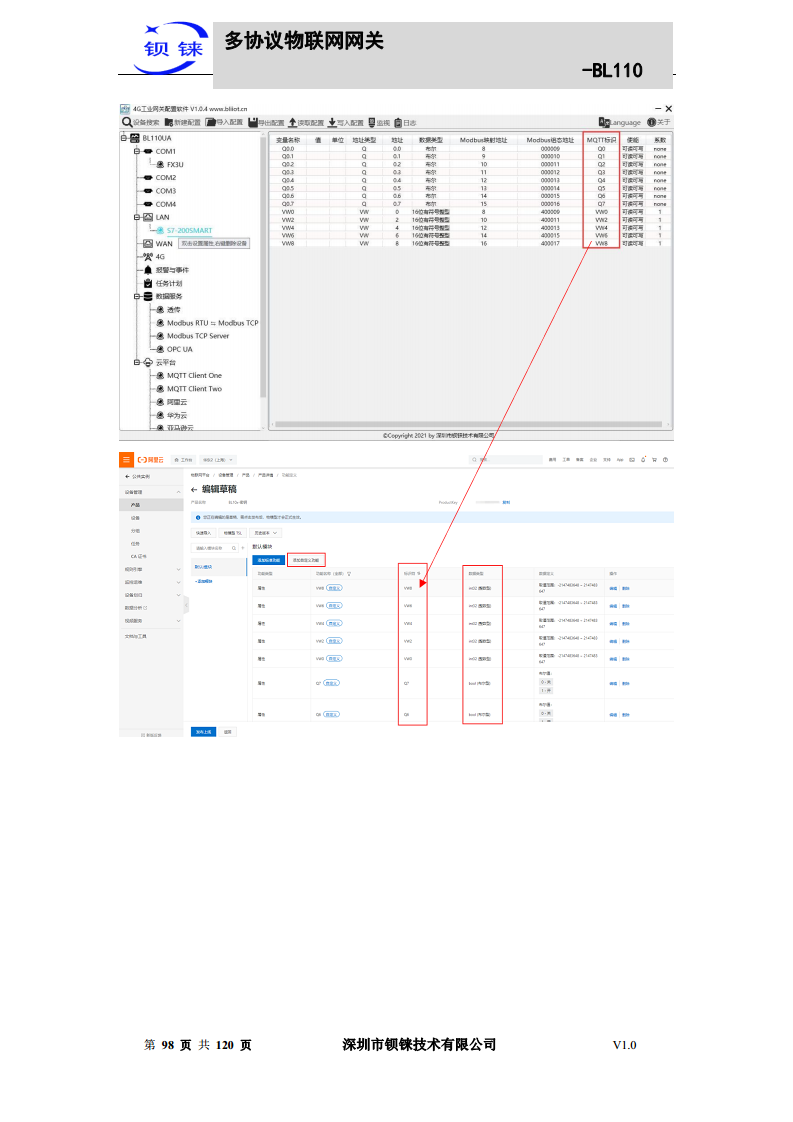
Task: Click the shopping cart icon in Aliyun header
Action: 654,459
